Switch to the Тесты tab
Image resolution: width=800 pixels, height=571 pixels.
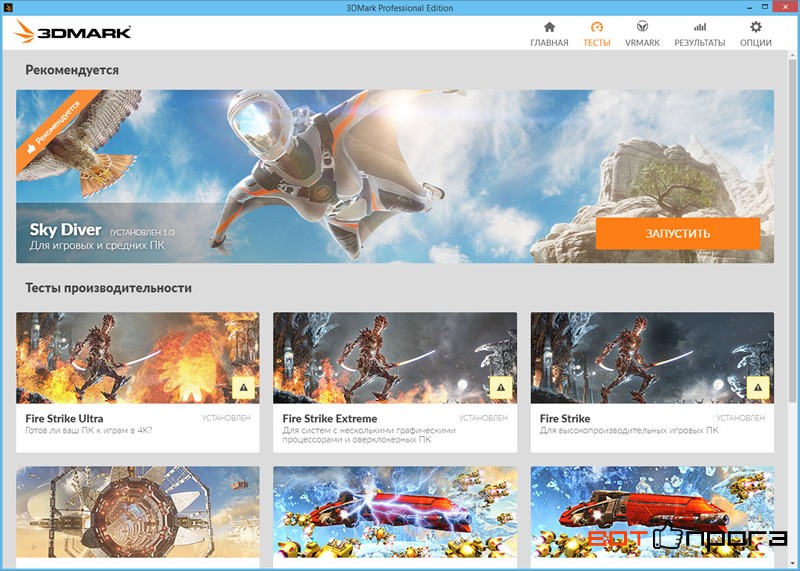point(596,34)
